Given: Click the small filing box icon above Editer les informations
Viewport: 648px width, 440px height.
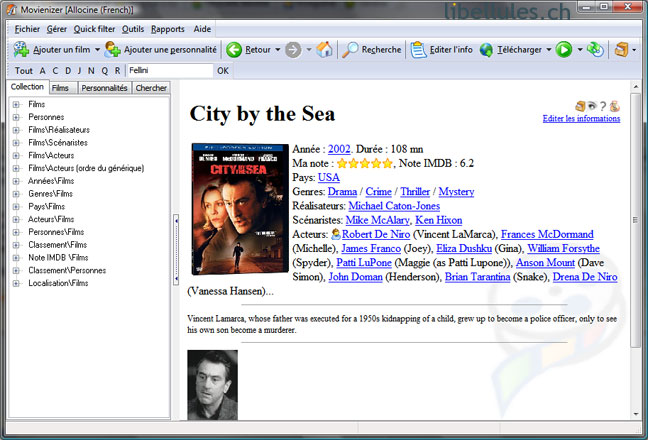Looking at the screenshot, I should coord(580,106).
